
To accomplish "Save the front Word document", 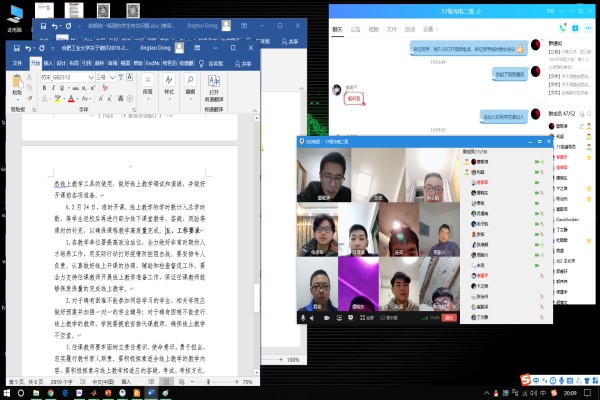I will (x=16, y=48).
